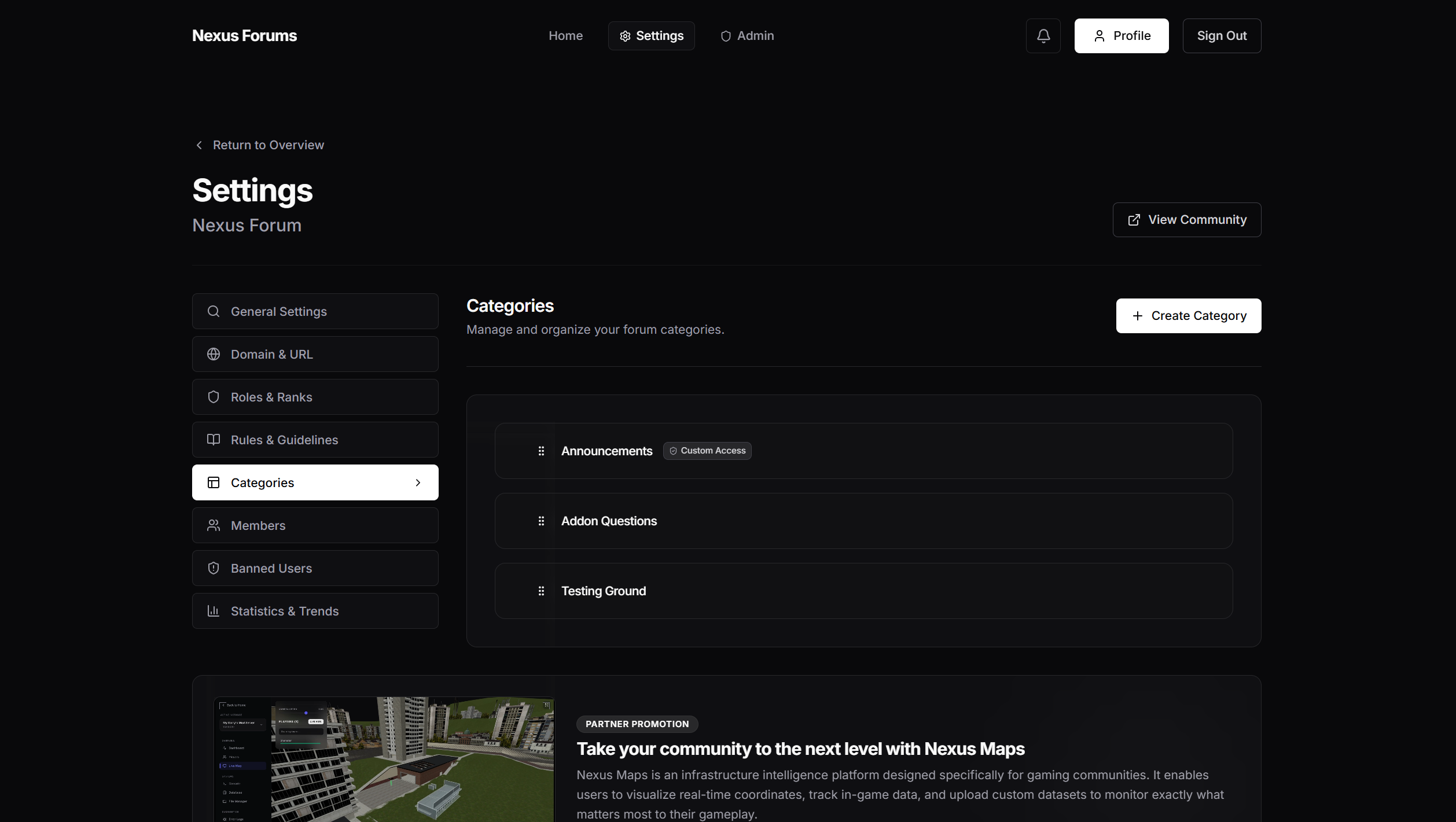Click the Nexus Forum subtitle
1456x822 pixels.
[247, 225]
